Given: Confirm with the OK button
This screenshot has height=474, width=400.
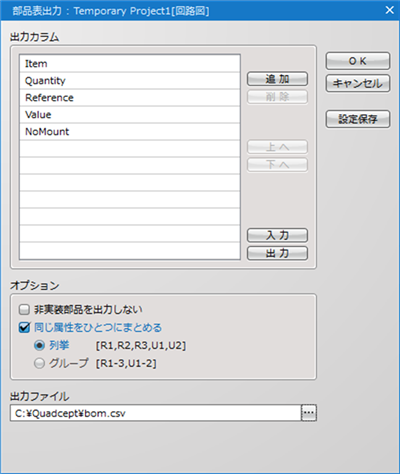Looking at the screenshot, I should [358, 61].
